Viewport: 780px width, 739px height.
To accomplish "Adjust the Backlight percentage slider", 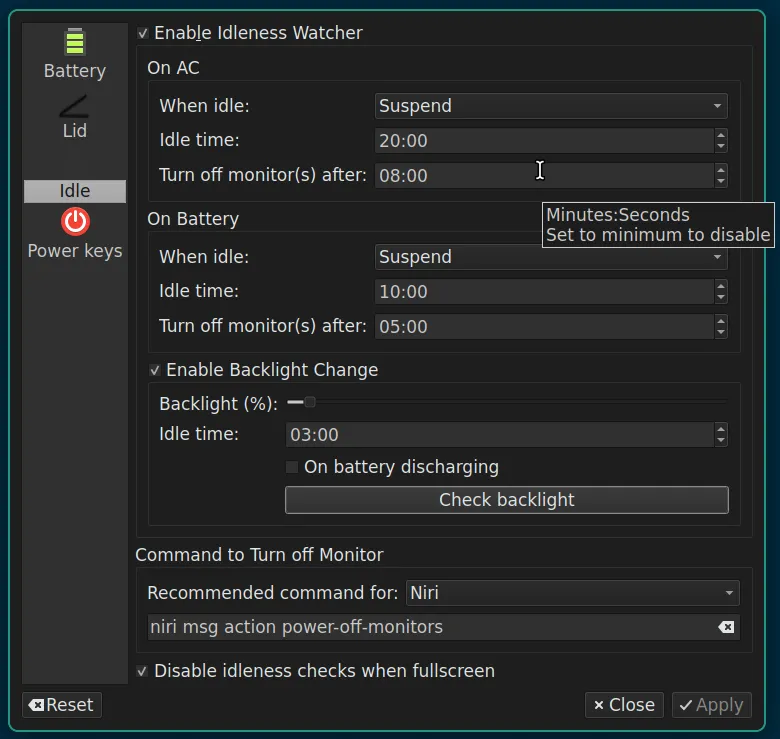I will pyautogui.click(x=310, y=402).
